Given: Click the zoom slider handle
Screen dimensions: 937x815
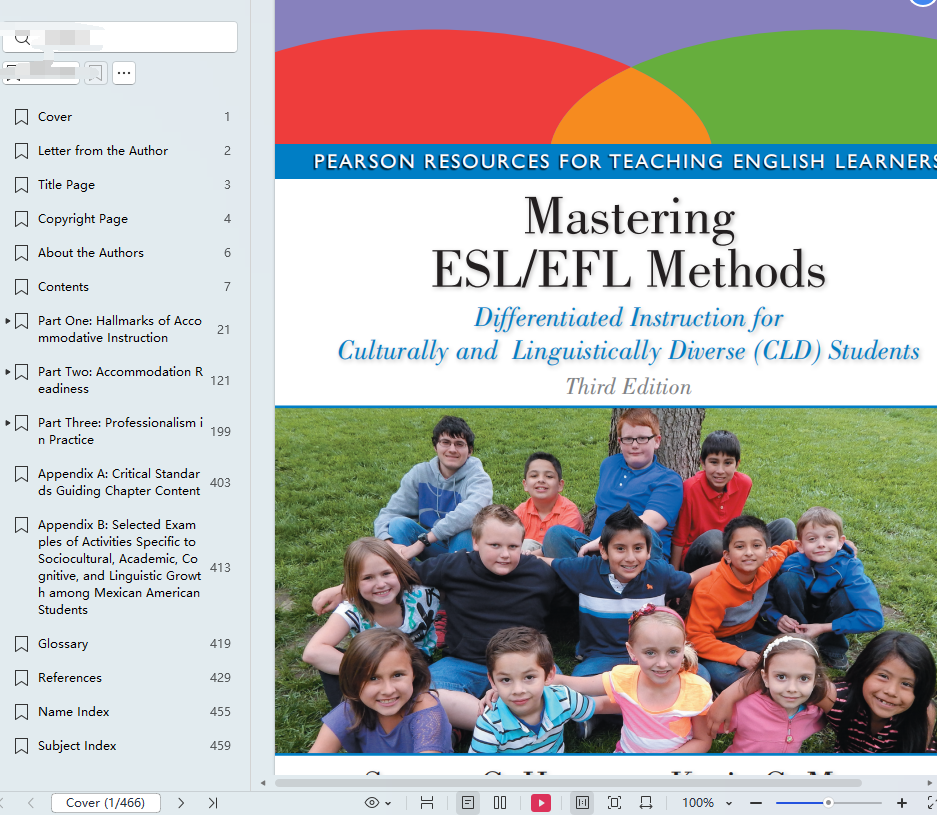Looking at the screenshot, I should (x=828, y=803).
